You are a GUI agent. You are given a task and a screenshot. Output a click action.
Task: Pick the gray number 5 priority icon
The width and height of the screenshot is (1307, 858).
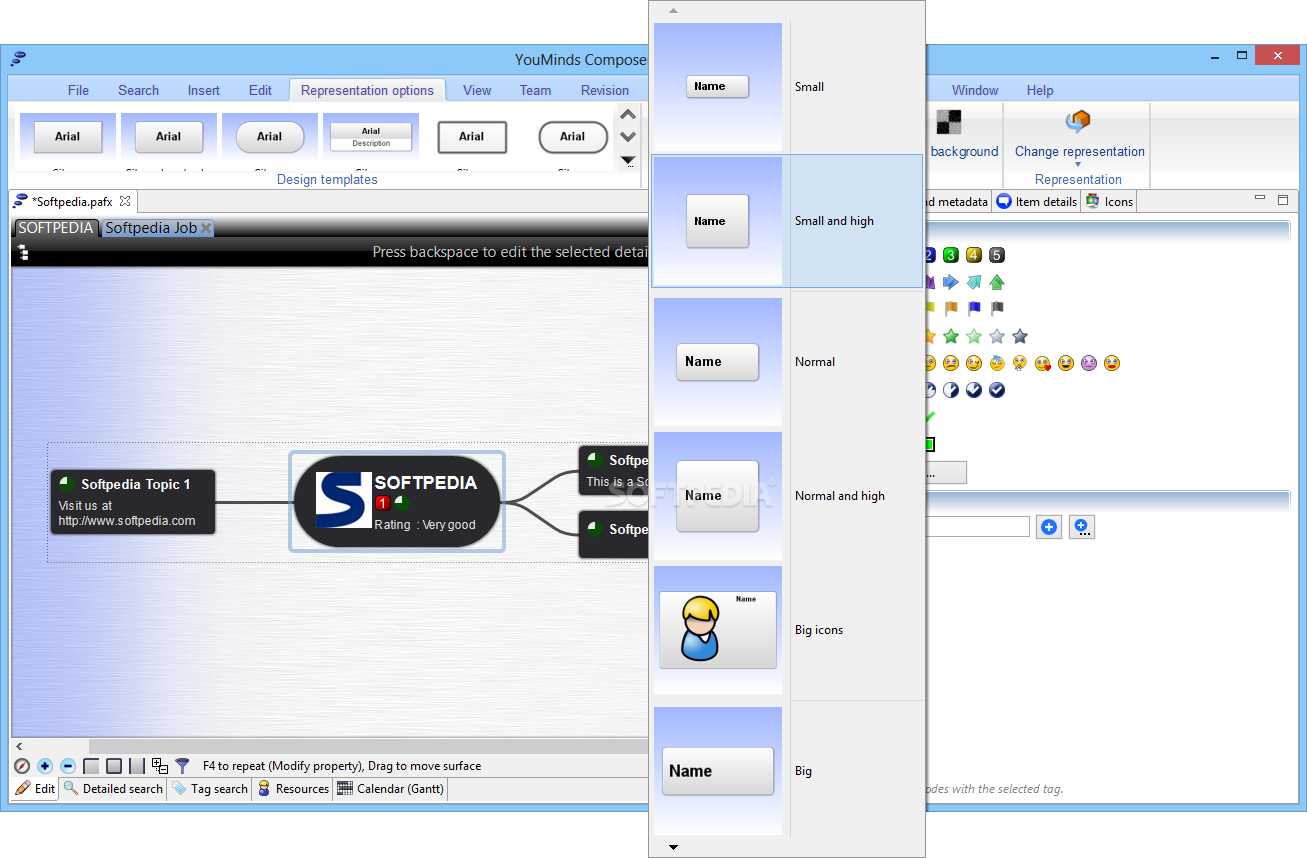996,255
